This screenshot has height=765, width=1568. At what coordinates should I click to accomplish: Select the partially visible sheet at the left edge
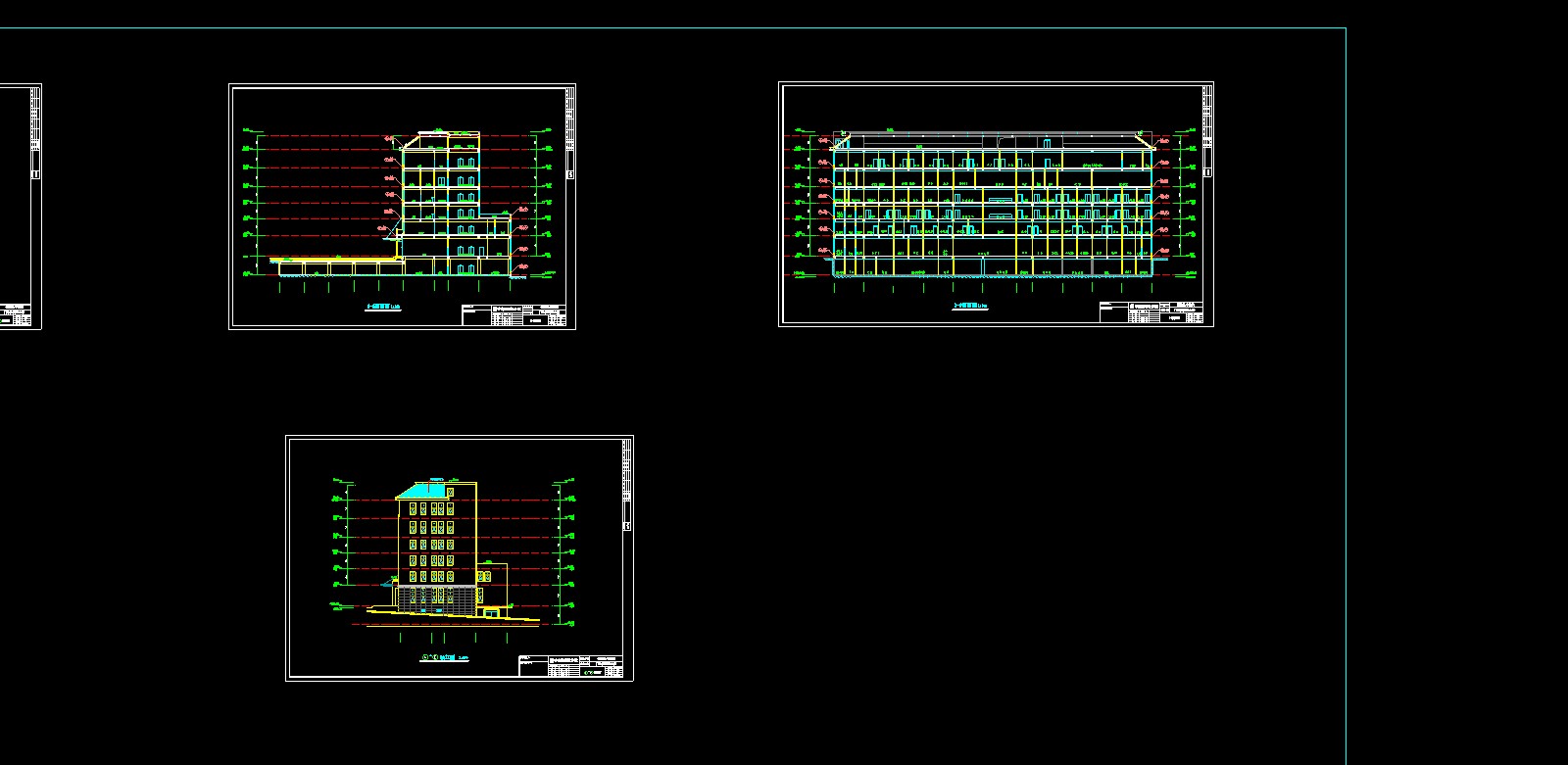[20, 207]
